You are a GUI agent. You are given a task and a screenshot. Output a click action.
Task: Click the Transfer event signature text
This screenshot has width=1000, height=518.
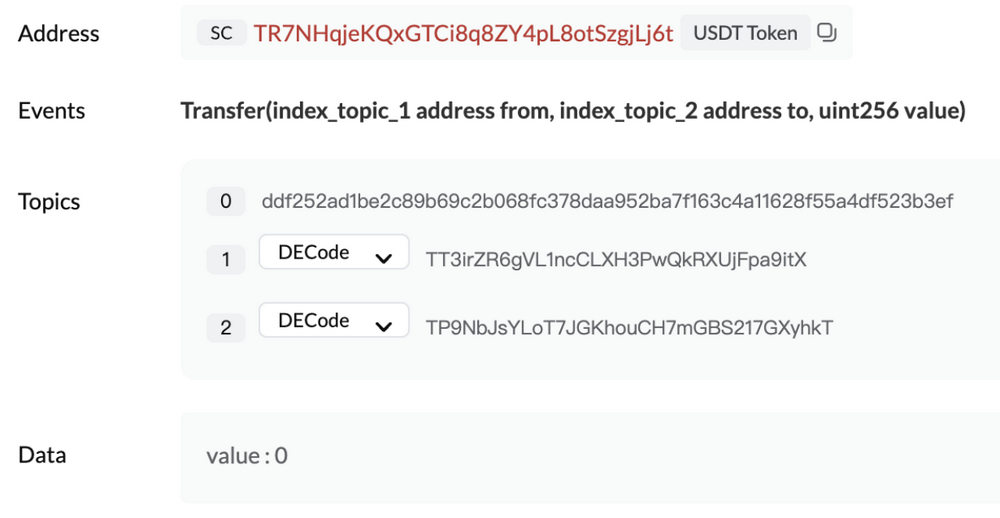572,111
